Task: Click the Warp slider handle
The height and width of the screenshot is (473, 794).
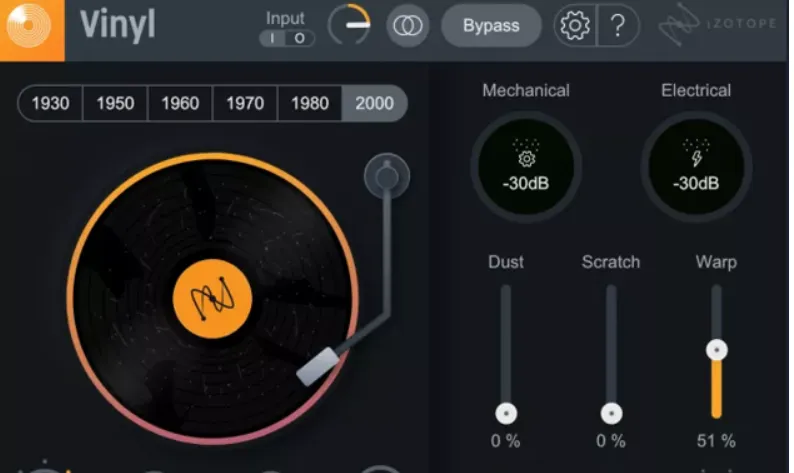Action: tap(717, 350)
